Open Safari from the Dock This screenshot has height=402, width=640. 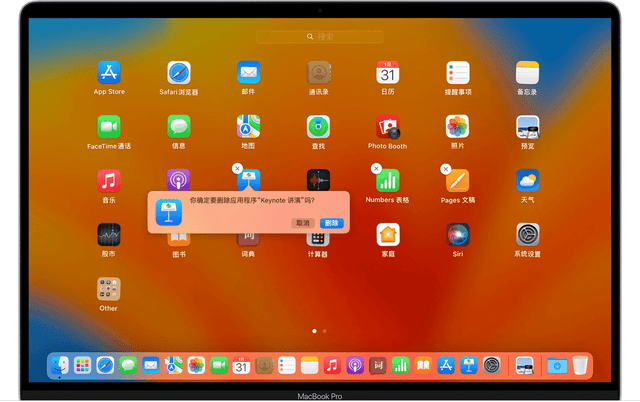click(105, 365)
